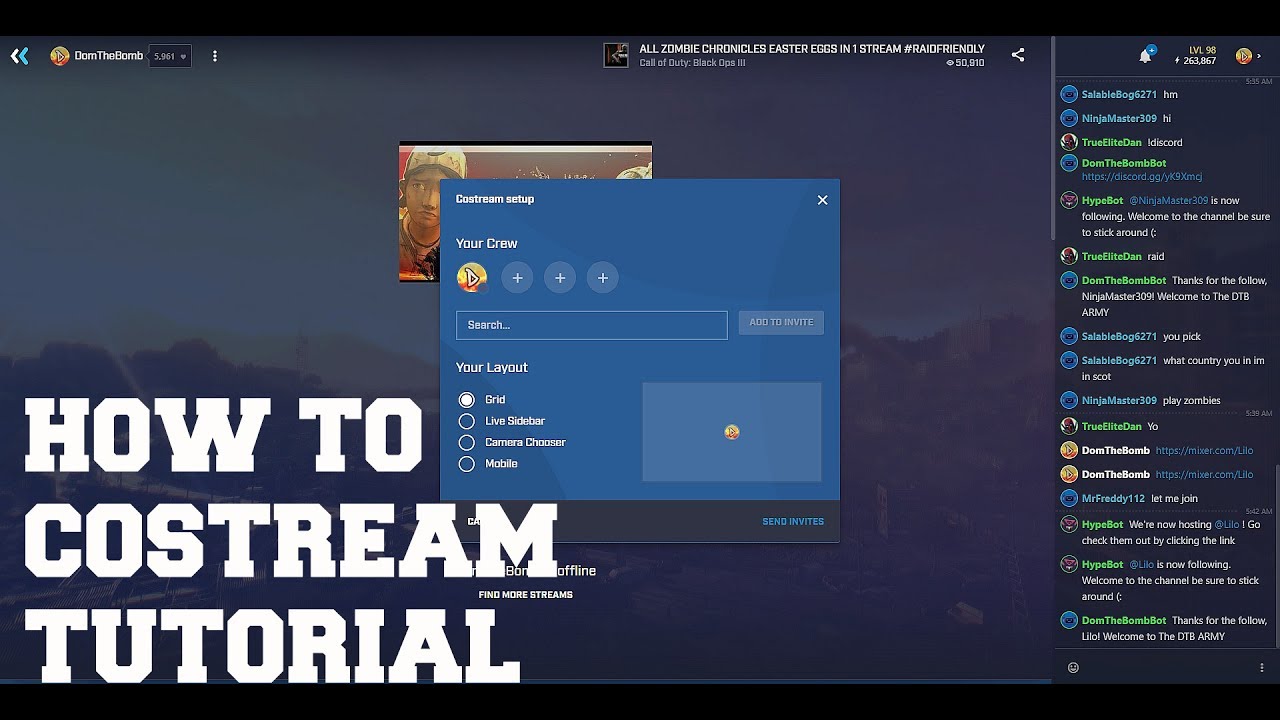Click TrueEliteDan avatar beside '!discord'

(x=1069, y=142)
